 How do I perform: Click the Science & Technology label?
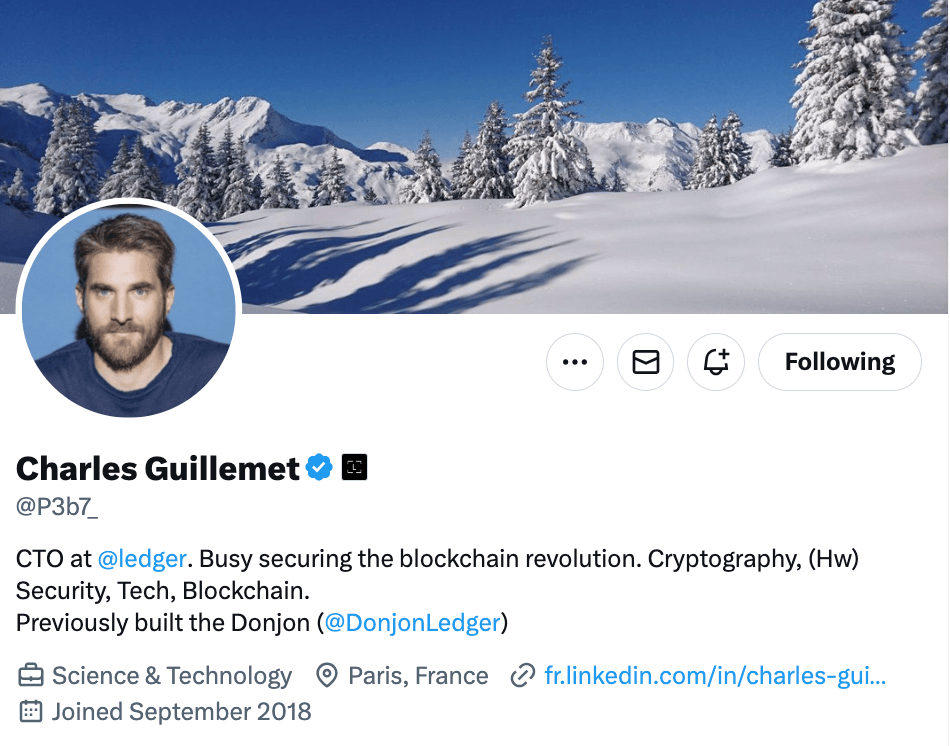pos(172,676)
